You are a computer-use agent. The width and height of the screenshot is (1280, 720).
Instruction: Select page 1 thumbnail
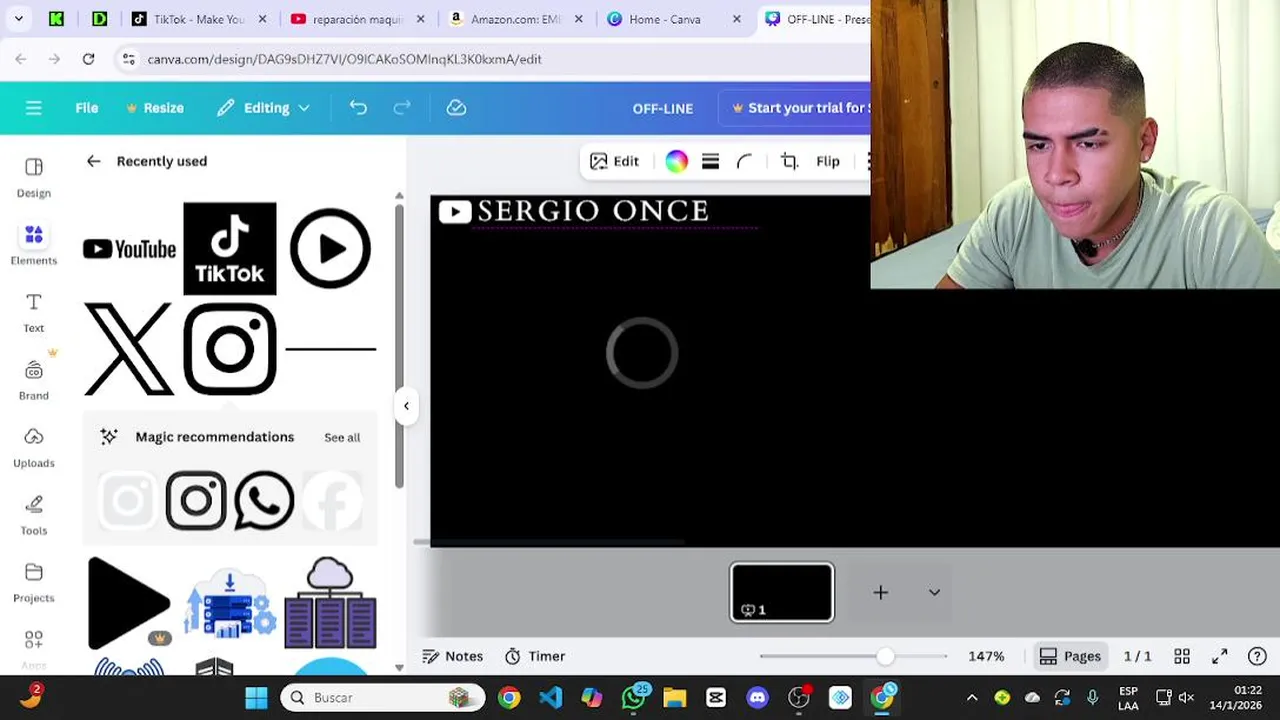[782, 593]
